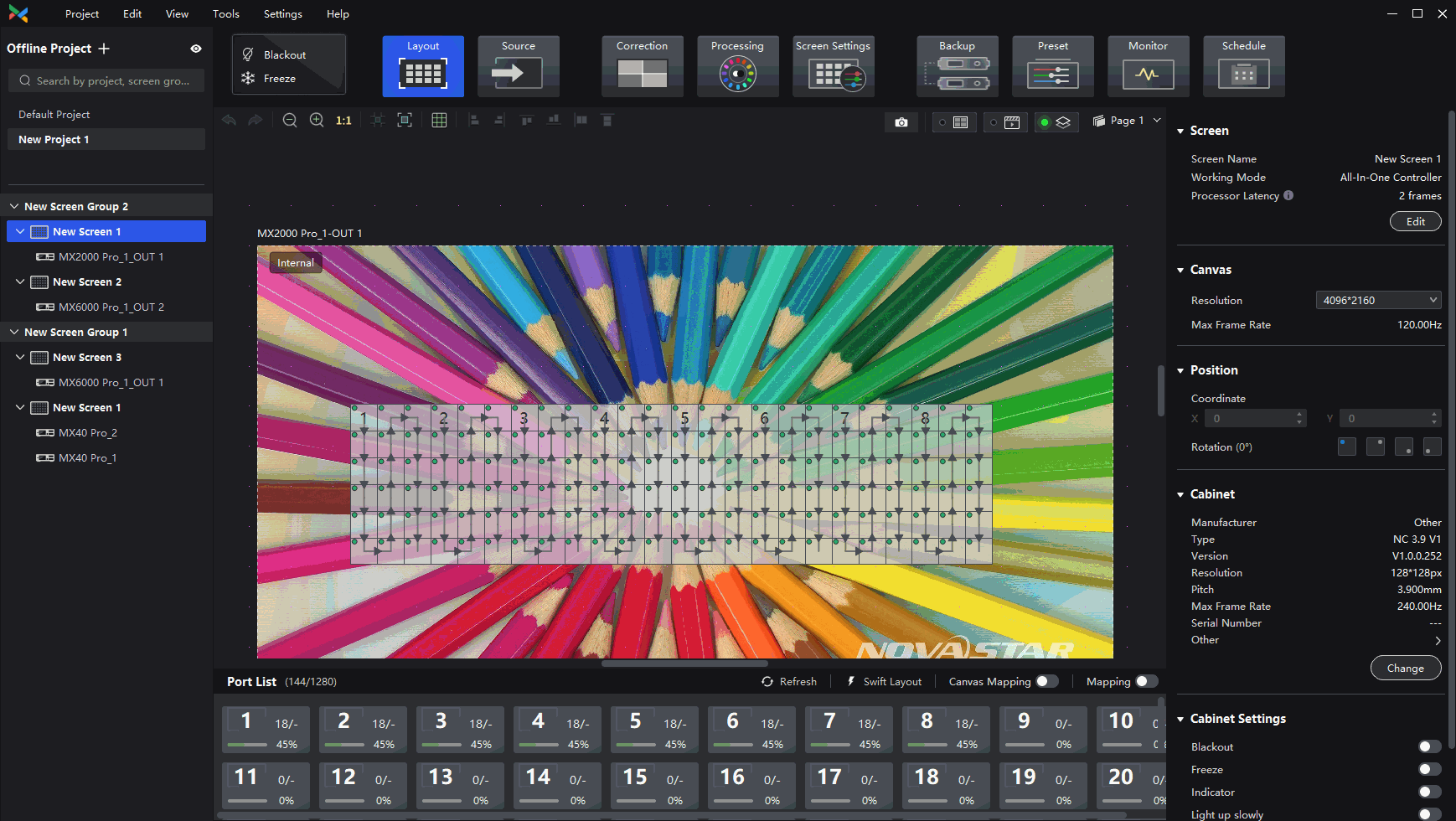The width and height of the screenshot is (1456, 821).
Task: Click the undo arrow icon
Action: pos(229,121)
